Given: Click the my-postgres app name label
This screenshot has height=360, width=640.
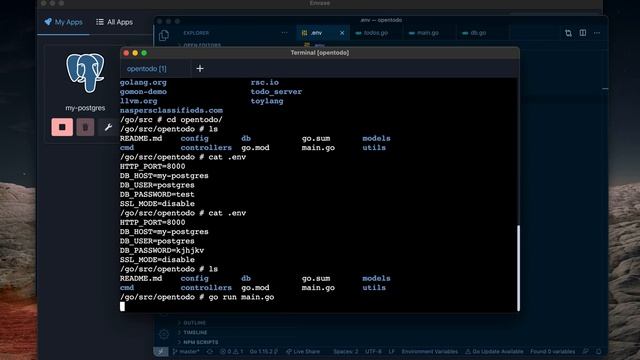Looking at the screenshot, I should click(85, 108).
